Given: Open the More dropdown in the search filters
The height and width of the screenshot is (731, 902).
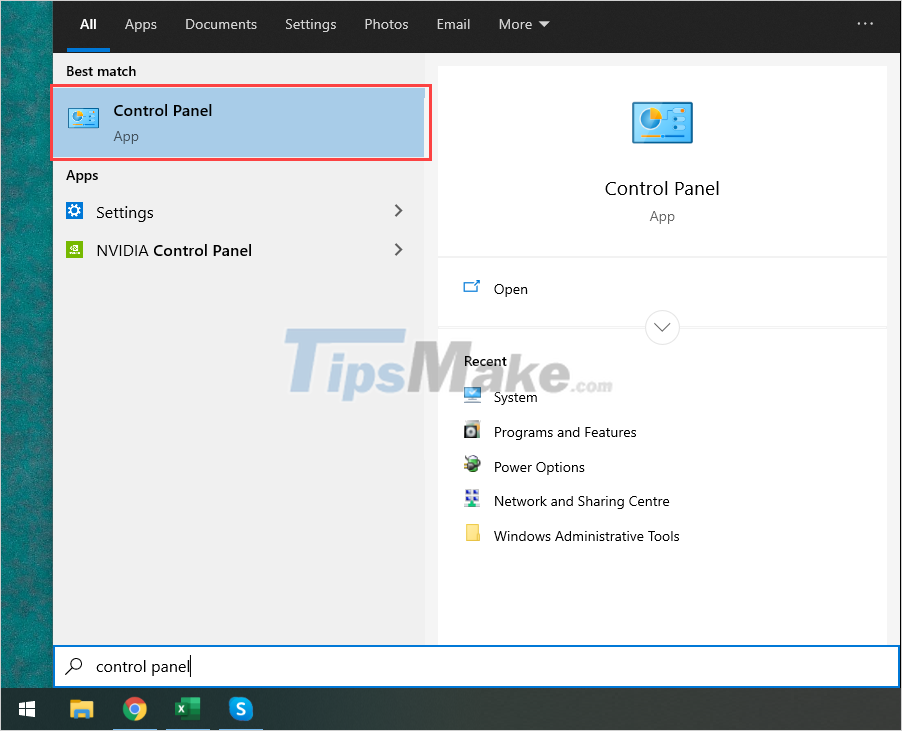Looking at the screenshot, I should [x=523, y=24].
